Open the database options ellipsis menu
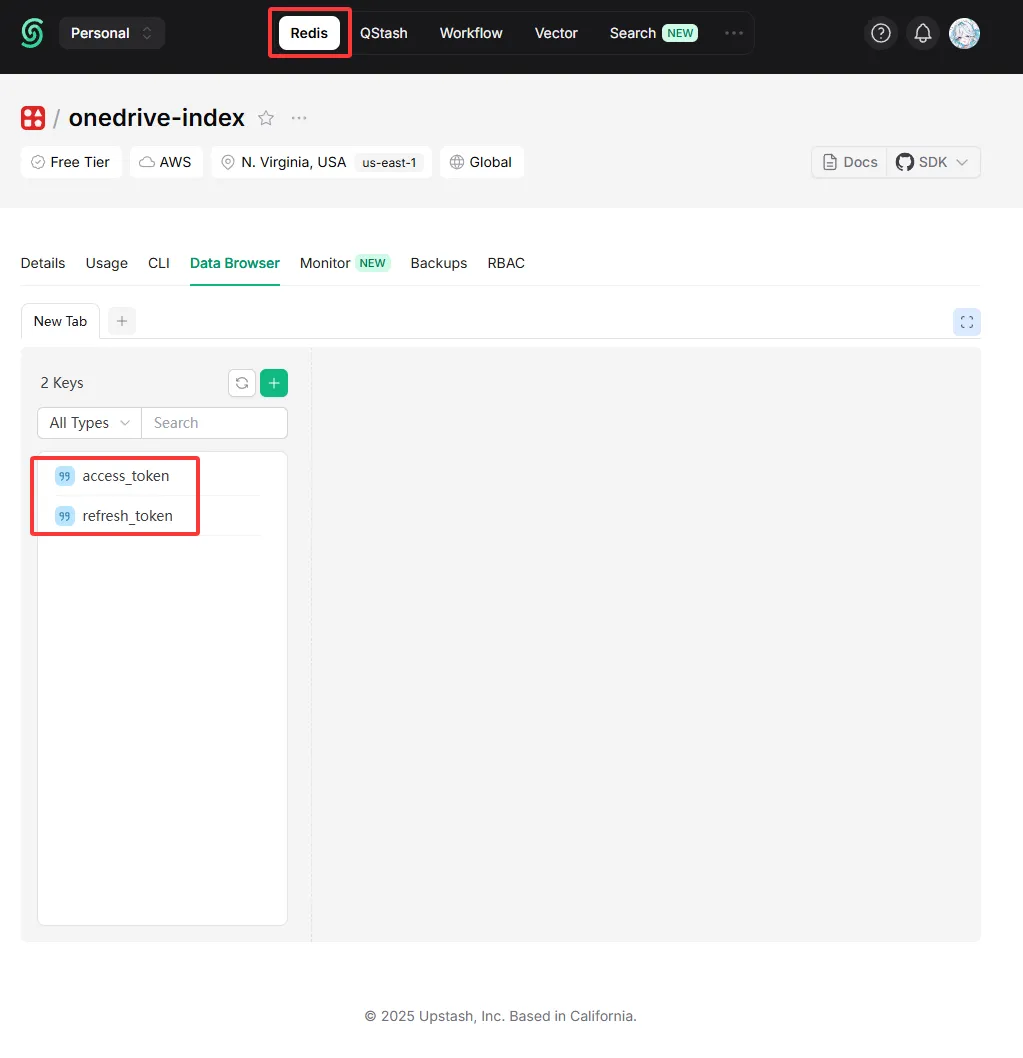The height and width of the screenshot is (1058, 1023). (299, 118)
